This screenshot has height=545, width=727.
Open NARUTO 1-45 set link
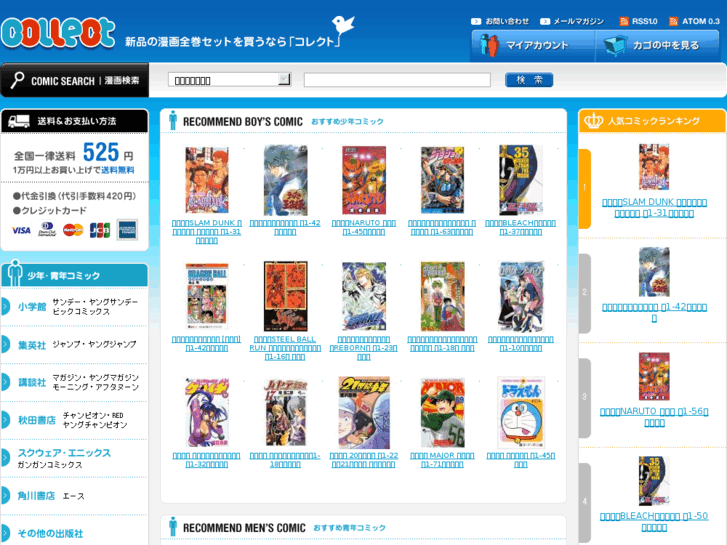(x=364, y=227)
